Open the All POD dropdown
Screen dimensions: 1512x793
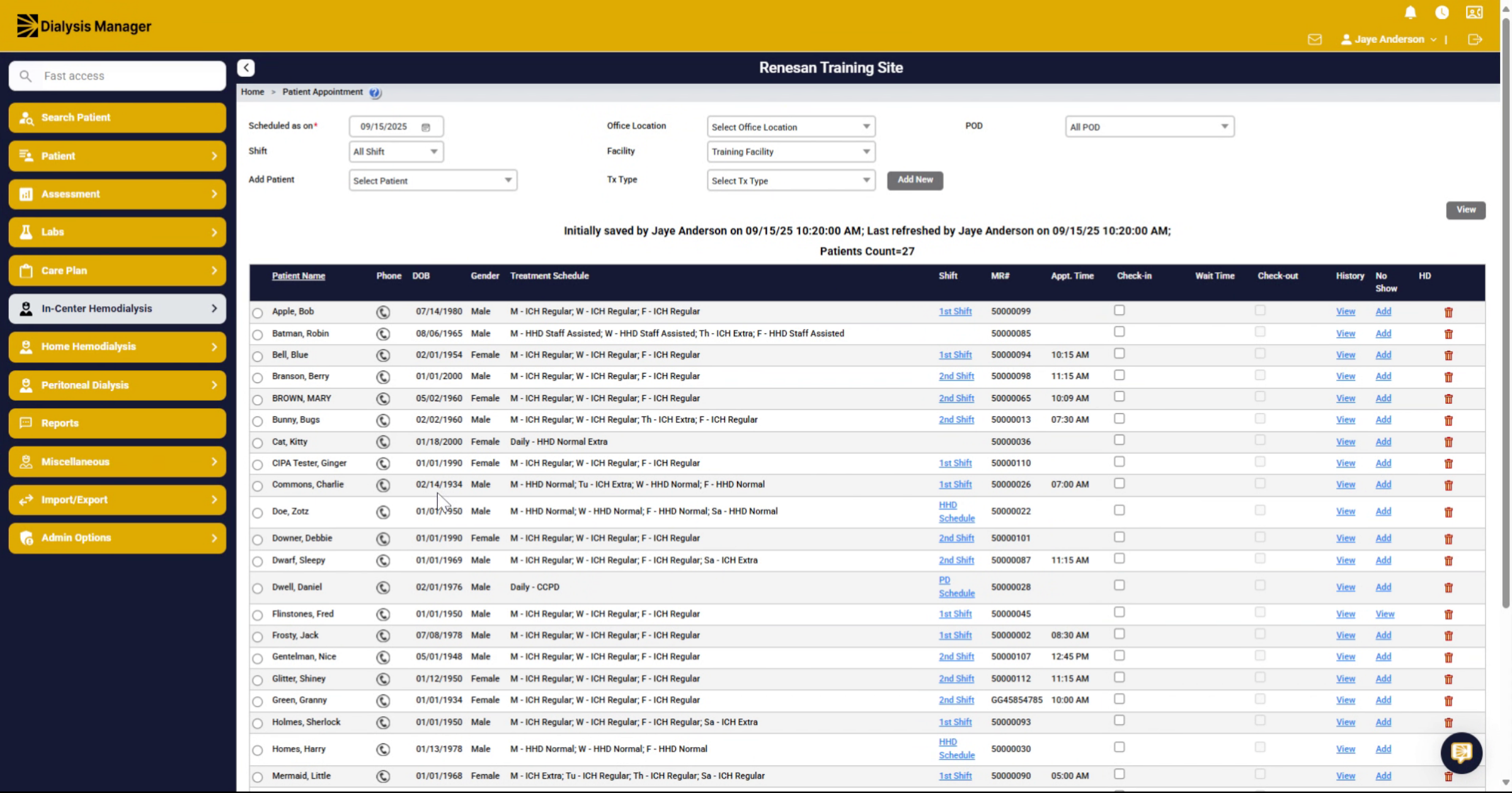(x=1149, y=127)
